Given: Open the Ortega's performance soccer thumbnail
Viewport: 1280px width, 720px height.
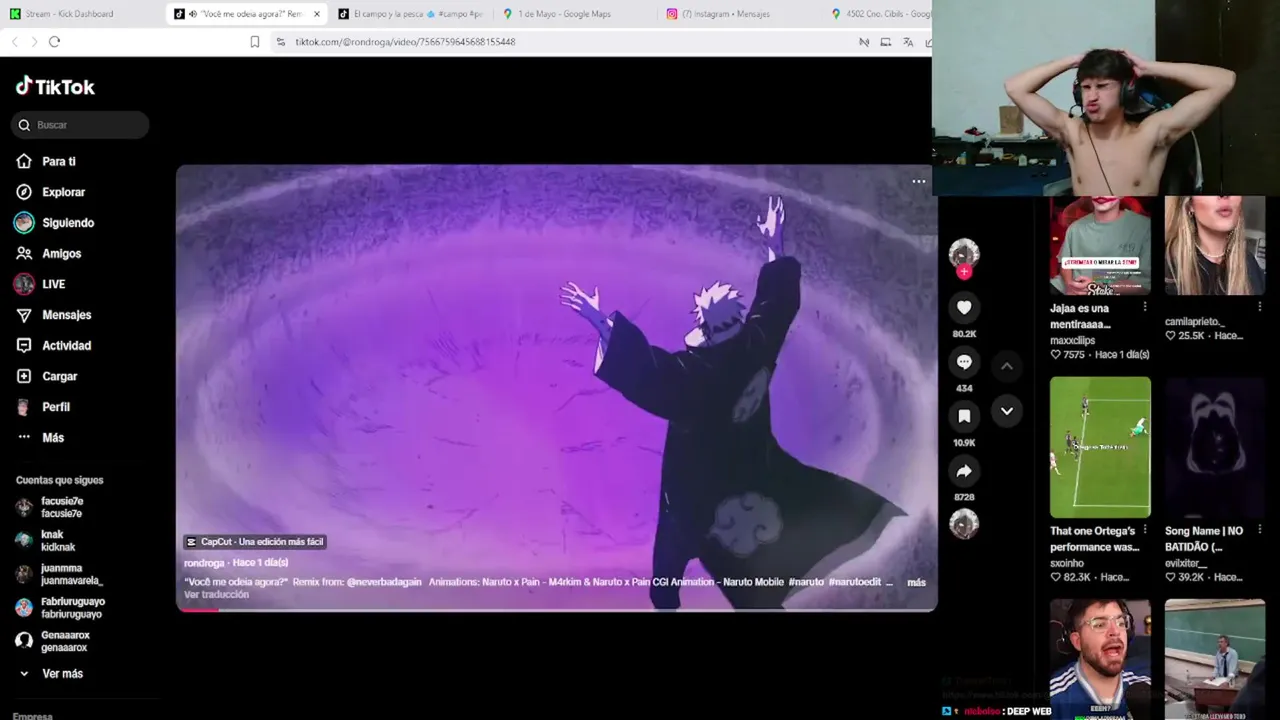Looking at the screenshot, I should 1100,447.
